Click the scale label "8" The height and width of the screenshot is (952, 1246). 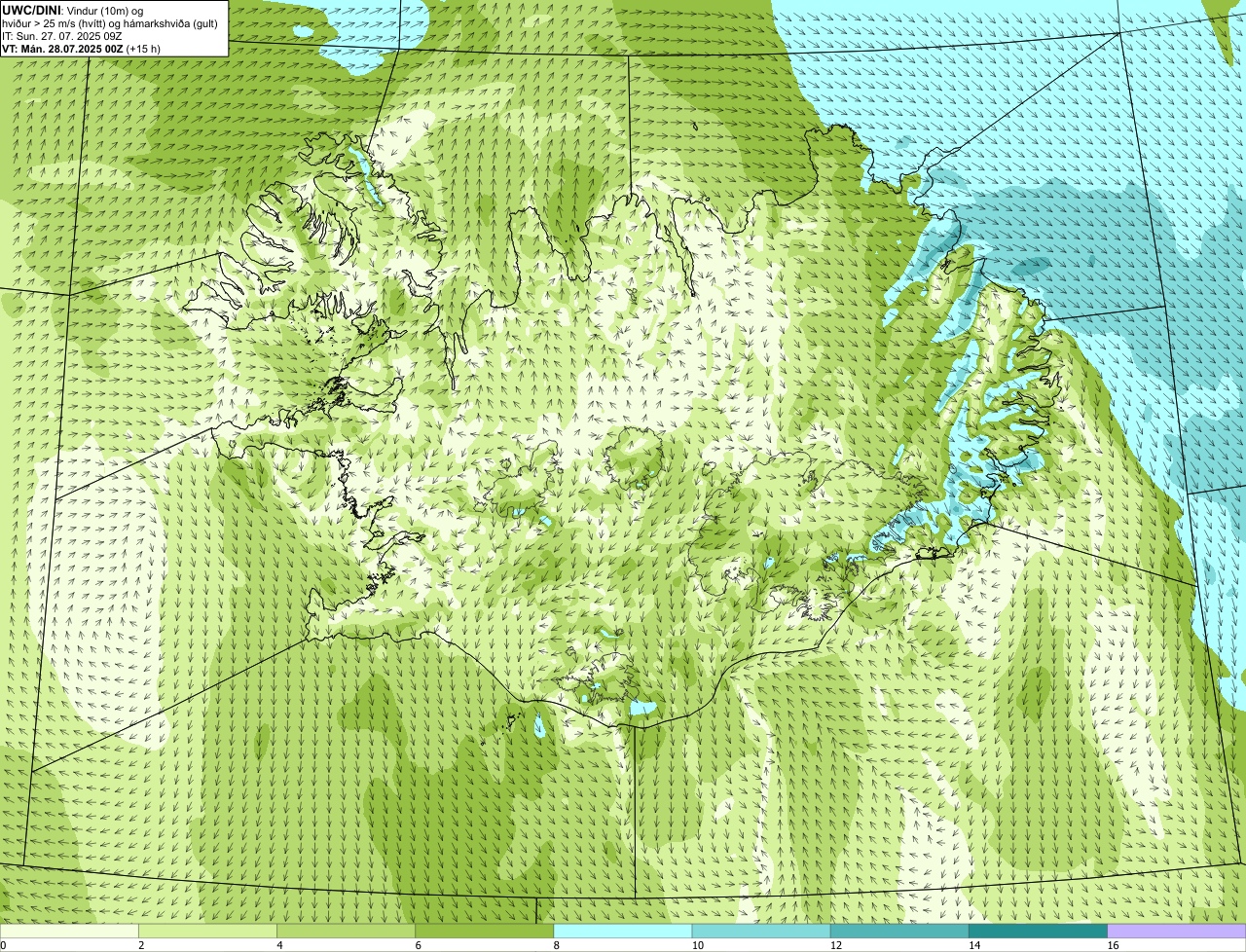(556, 945)
